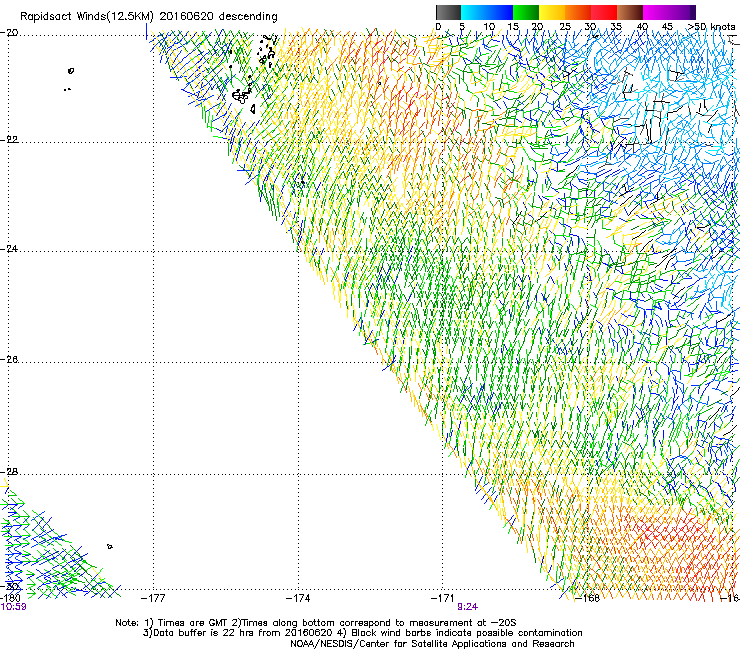Click the small island outline west of -177 near -20.5
This screenshot has width=740, height=650.
(x=71, y=71)
